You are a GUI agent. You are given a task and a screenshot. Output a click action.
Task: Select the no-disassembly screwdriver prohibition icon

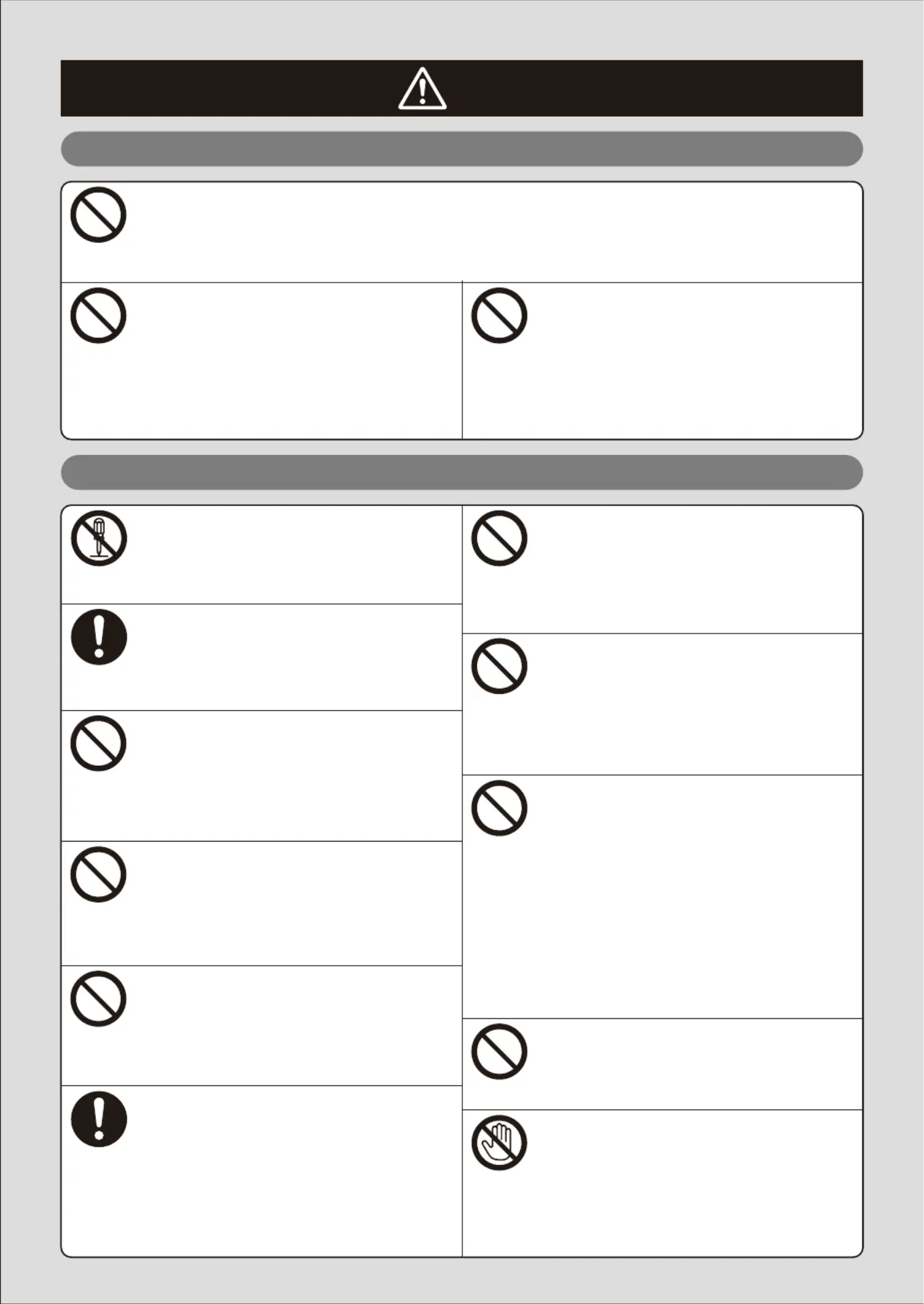[x=99, y=538]
